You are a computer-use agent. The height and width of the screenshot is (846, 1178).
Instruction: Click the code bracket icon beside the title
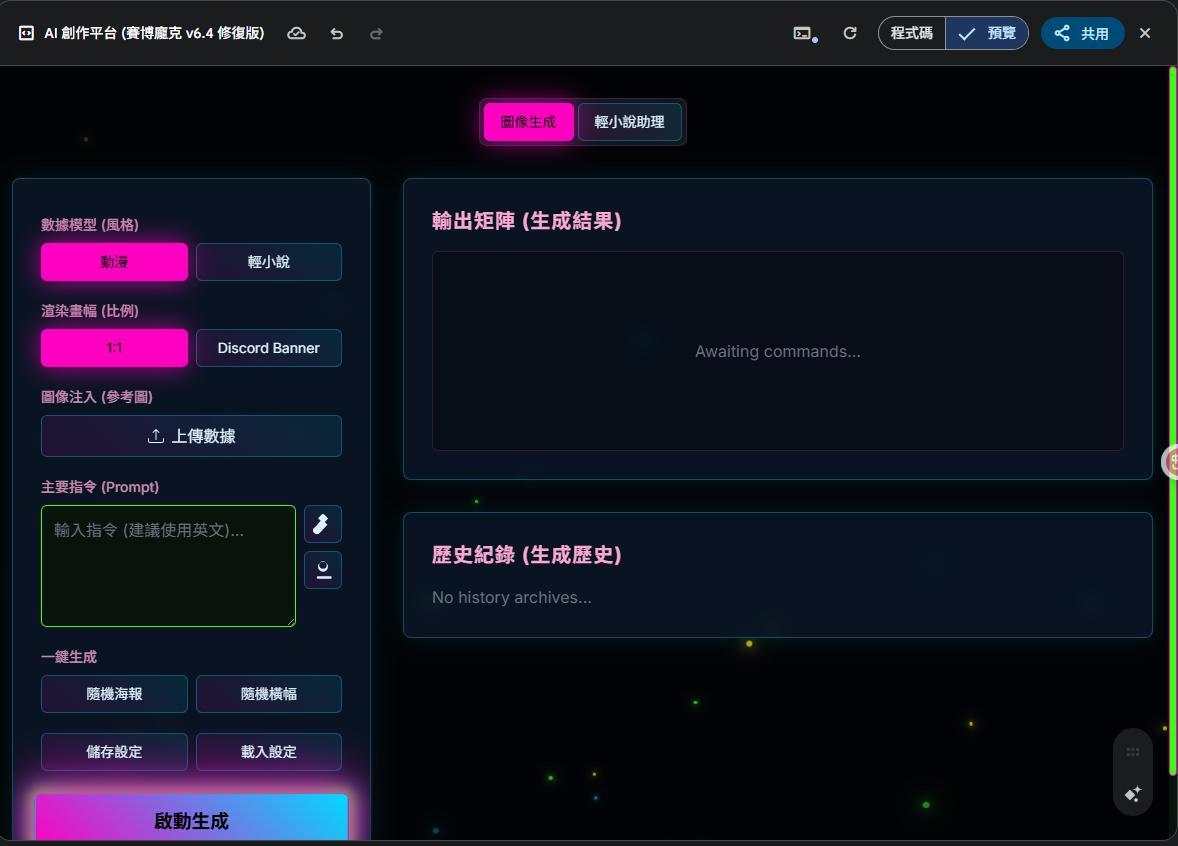(26, 33)
